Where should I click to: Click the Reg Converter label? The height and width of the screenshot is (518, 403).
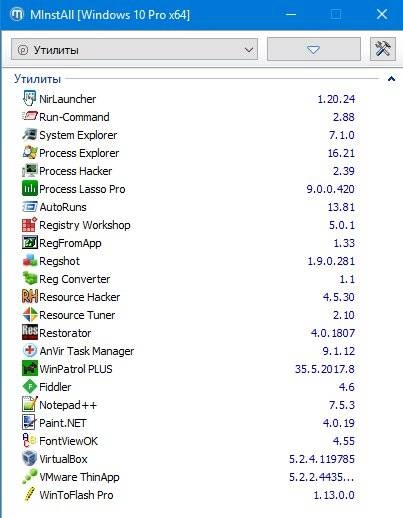click(75, 279)
